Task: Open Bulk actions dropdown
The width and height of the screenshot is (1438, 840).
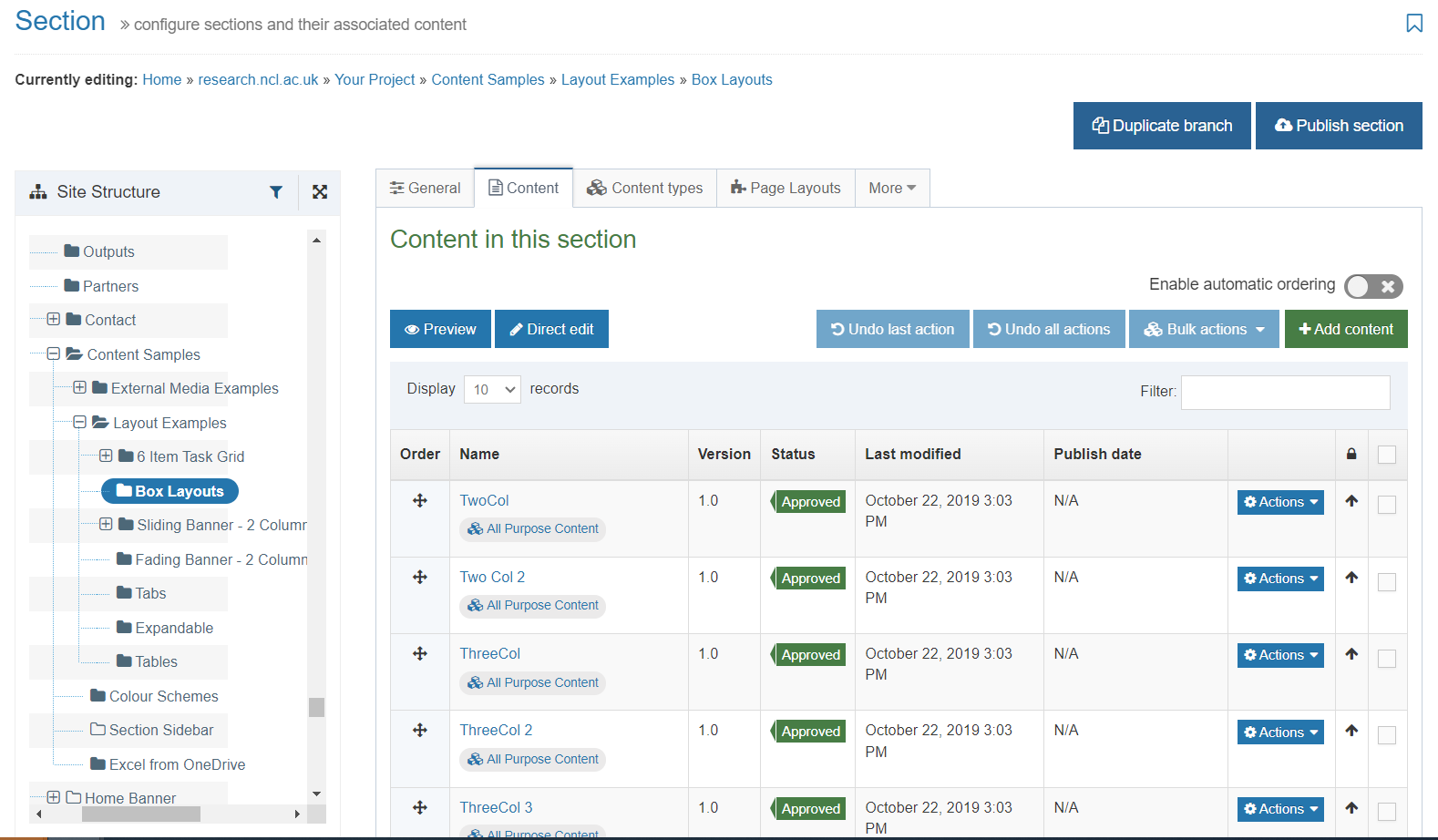Action: pyautogui.click(x=1204, y=330)
